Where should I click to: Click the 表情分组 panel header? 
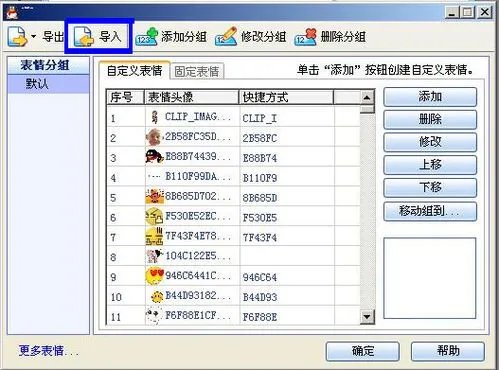(49, 65)
